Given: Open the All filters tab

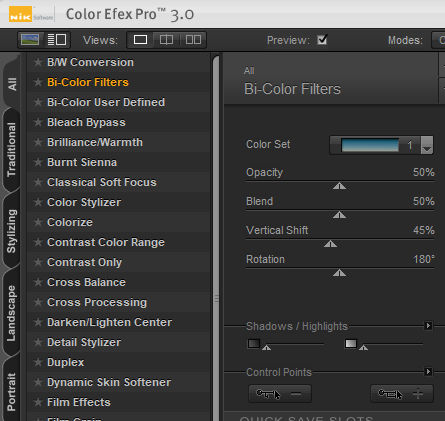Looking at the screenshot, I should click(12, 83).
